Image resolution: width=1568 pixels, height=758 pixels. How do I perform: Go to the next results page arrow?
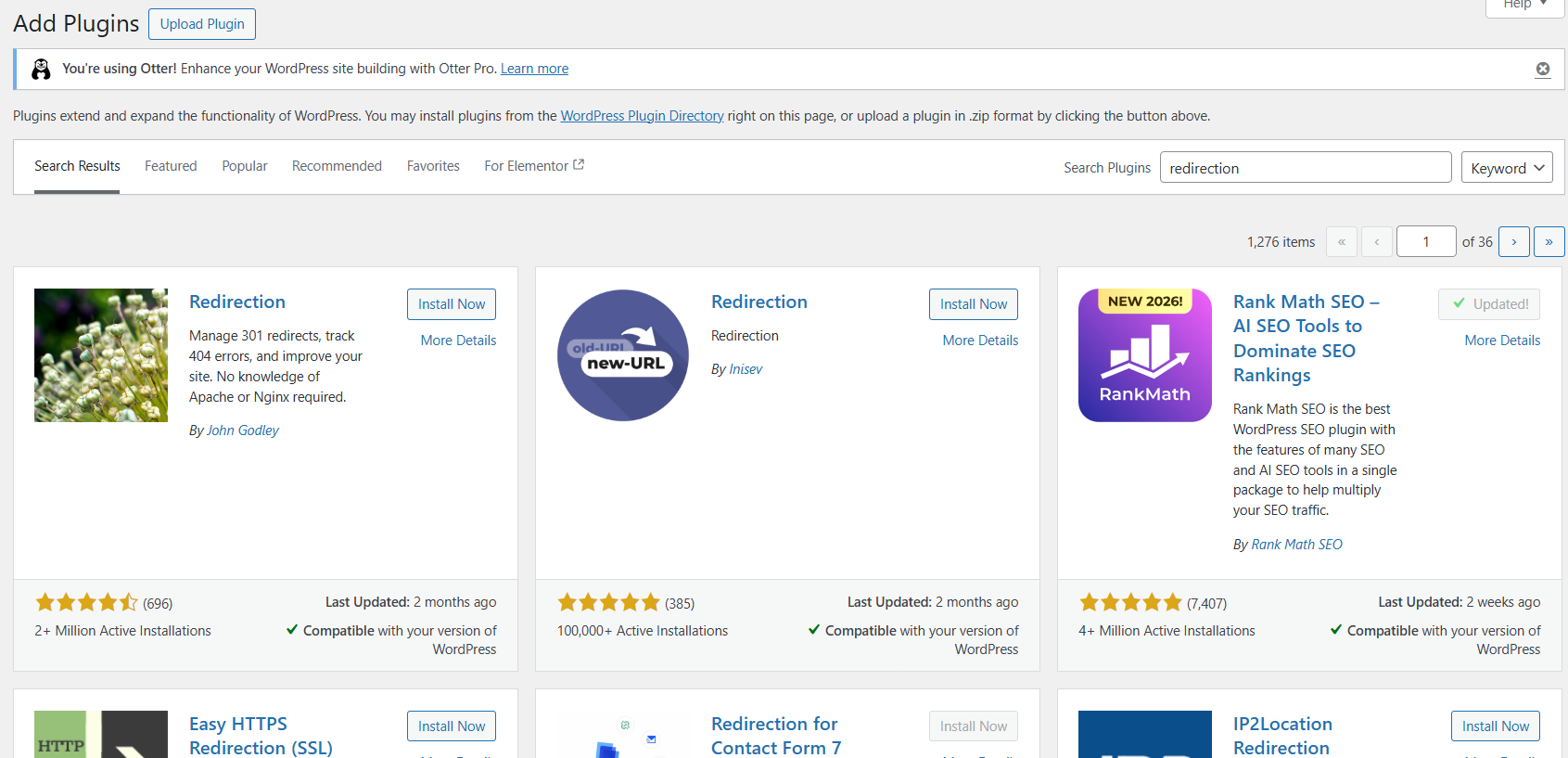[1514, 241]
